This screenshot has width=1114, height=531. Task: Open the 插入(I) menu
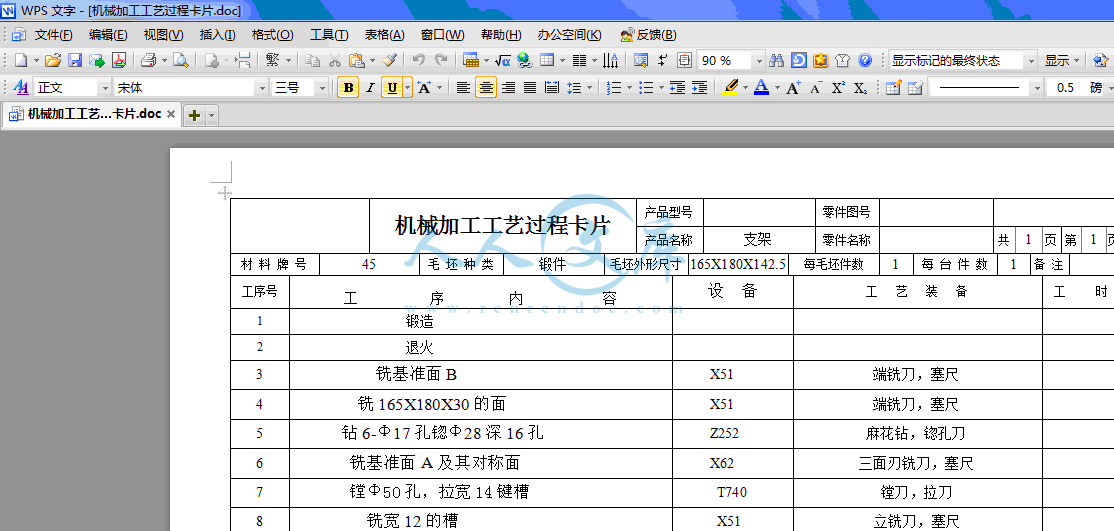point(217,35)
